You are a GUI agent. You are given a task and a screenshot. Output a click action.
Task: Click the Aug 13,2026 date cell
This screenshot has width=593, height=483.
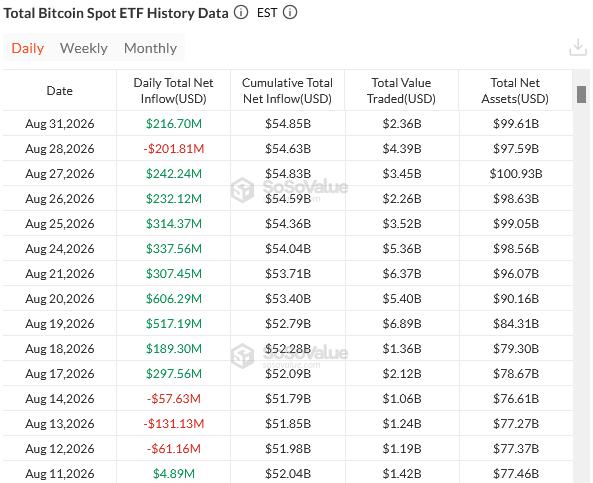point(60,423)
